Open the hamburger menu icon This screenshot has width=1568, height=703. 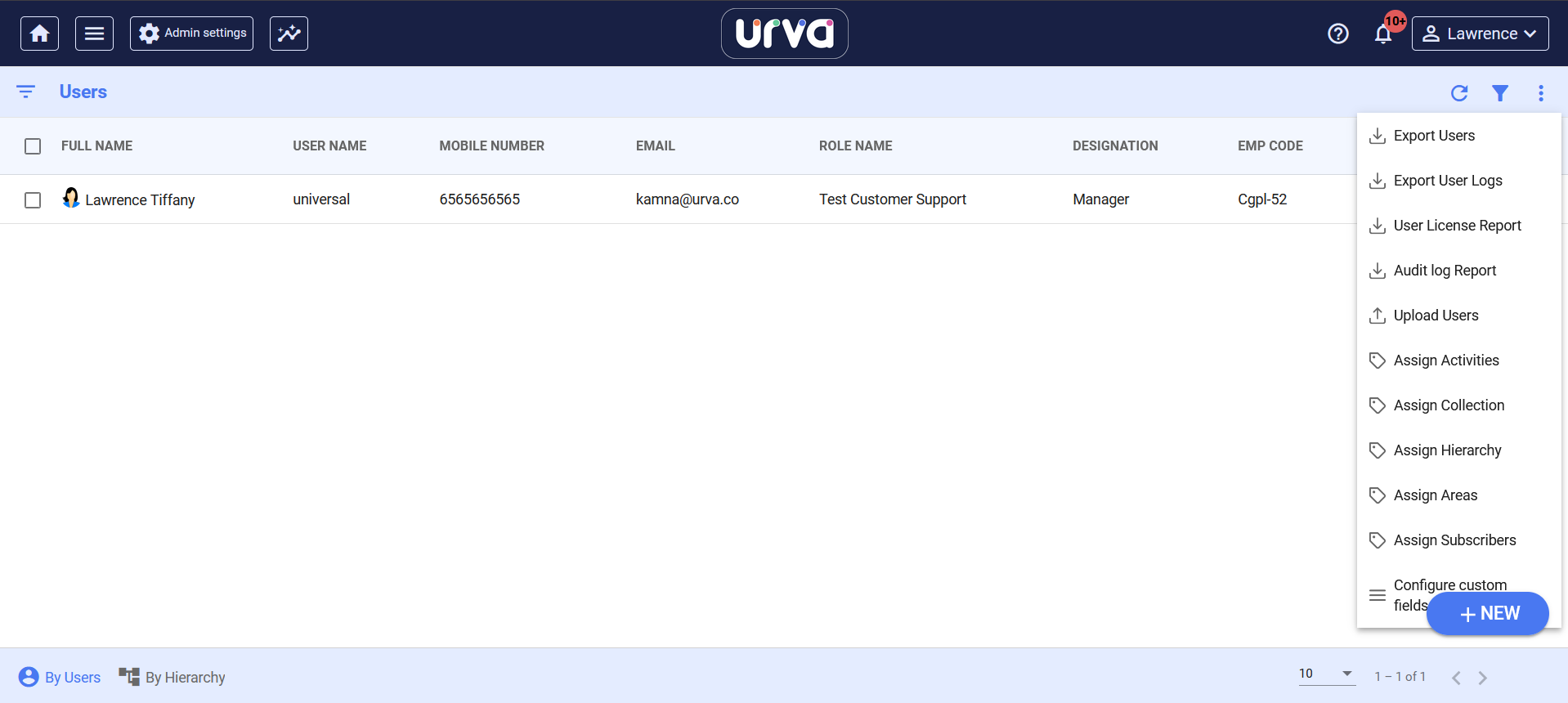[94, 34]
